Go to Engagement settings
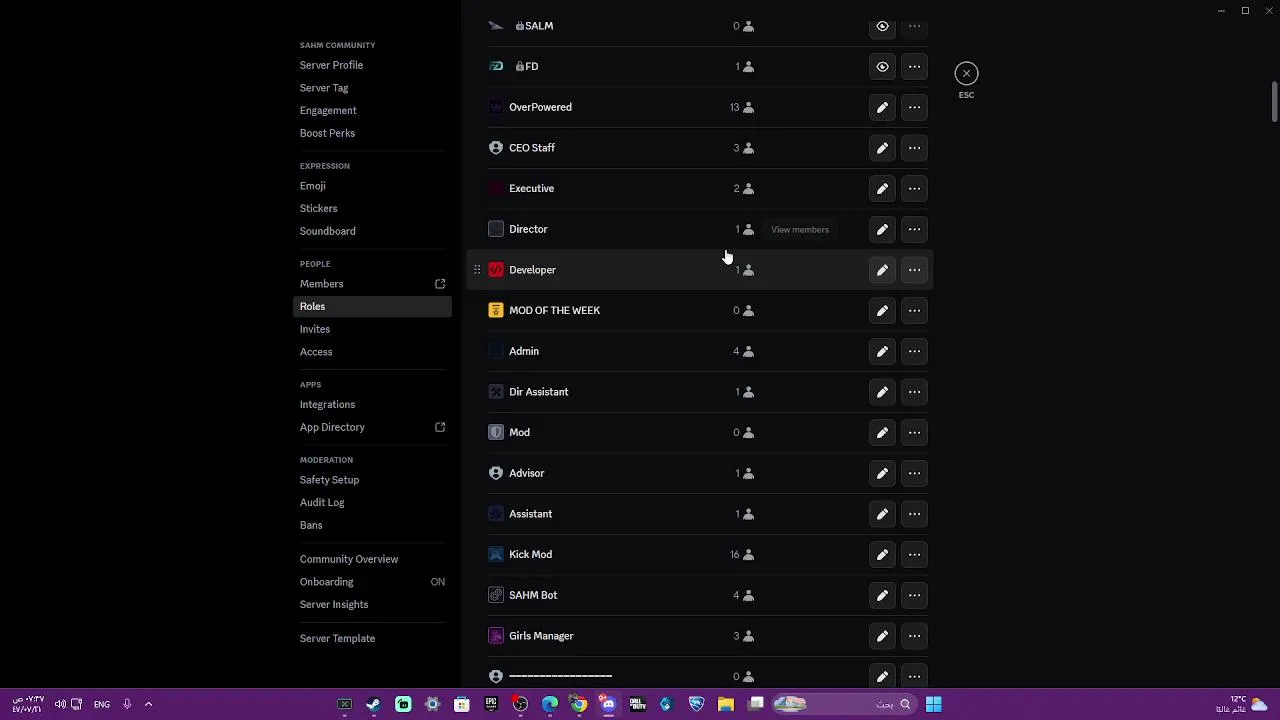The width and height of the screenshot is (1280, 720). (x=328, y=111)
